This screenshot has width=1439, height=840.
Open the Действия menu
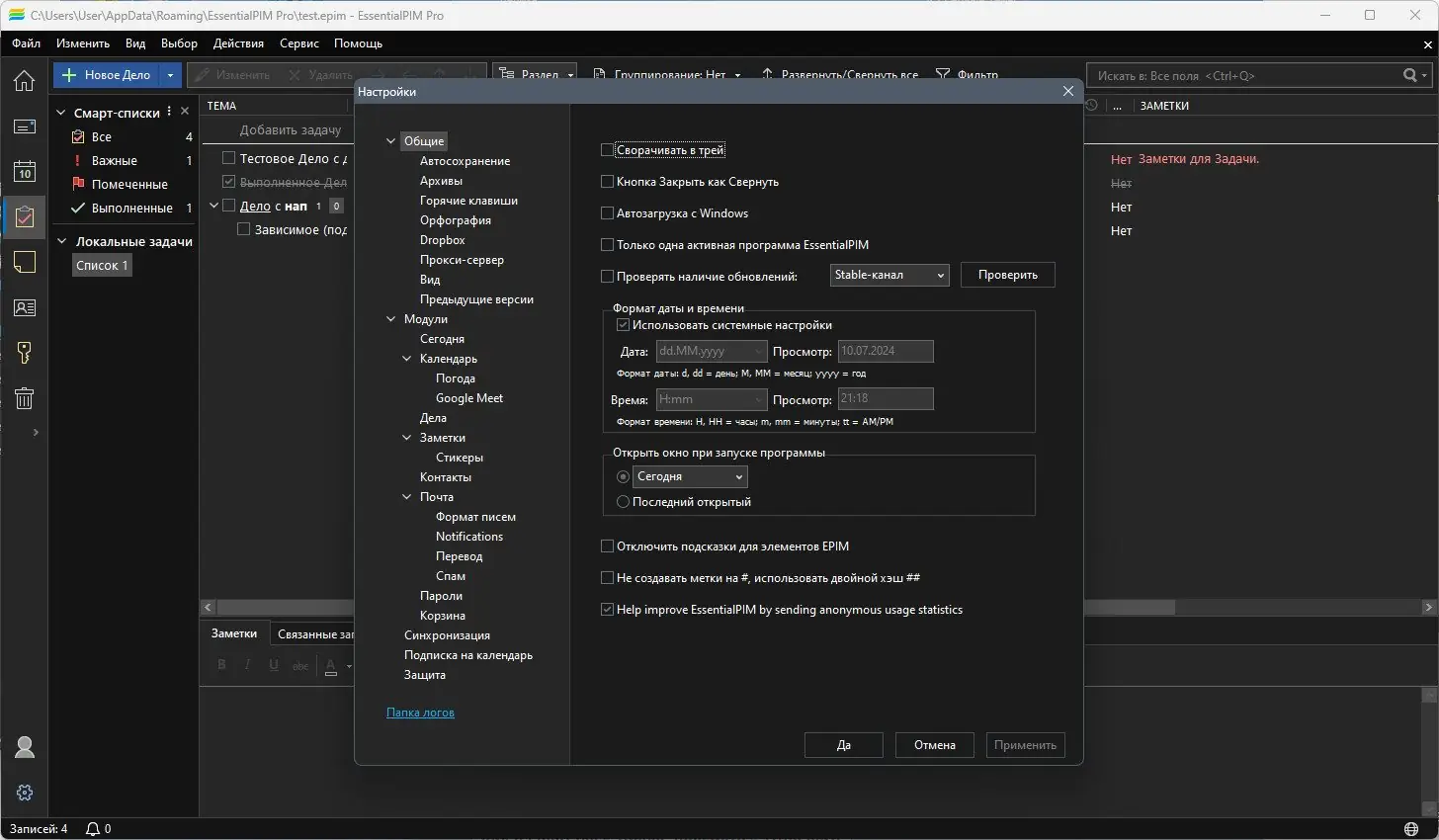click(x=238, y=43)
